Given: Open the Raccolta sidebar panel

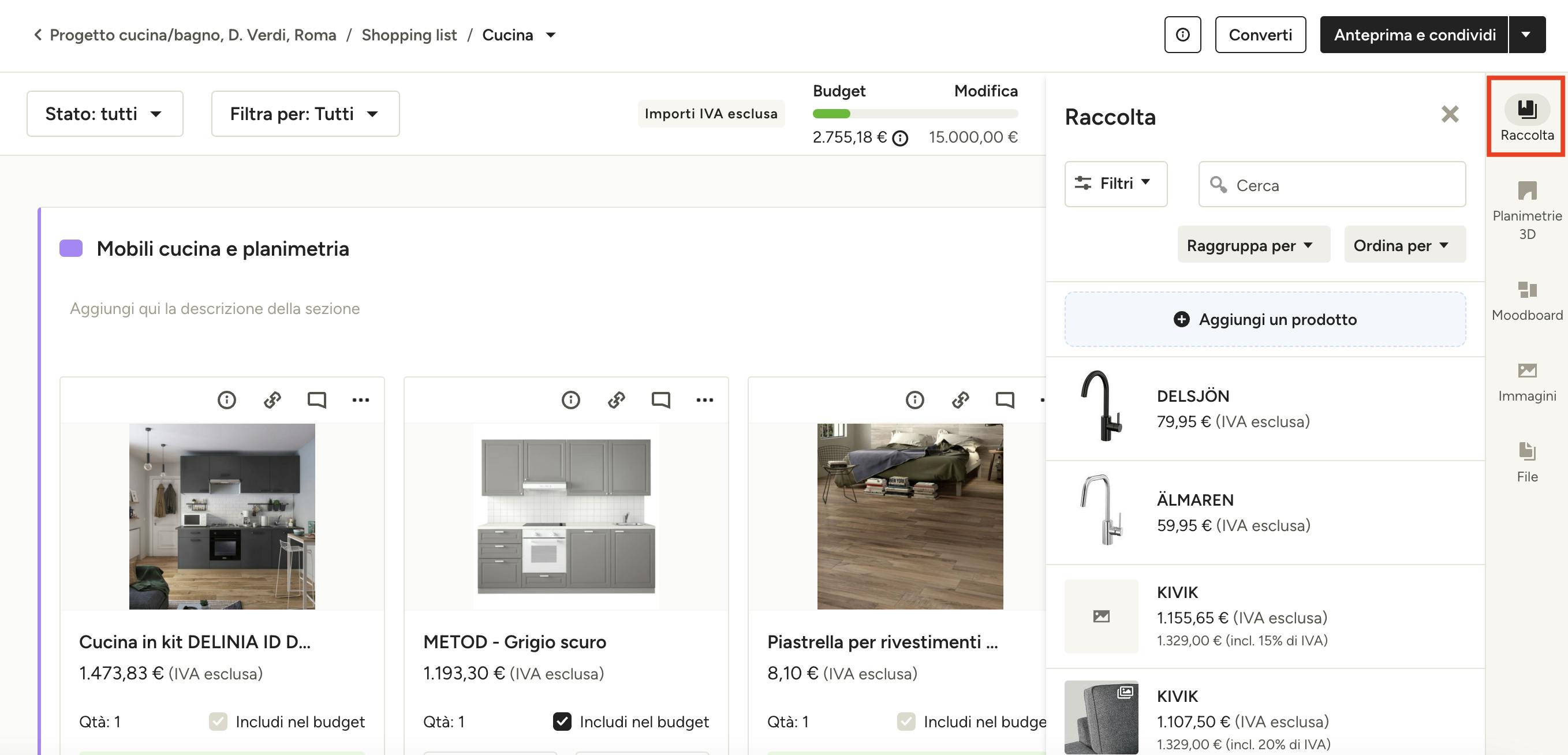Looking at the screenshot, I should click(1526, 117).
